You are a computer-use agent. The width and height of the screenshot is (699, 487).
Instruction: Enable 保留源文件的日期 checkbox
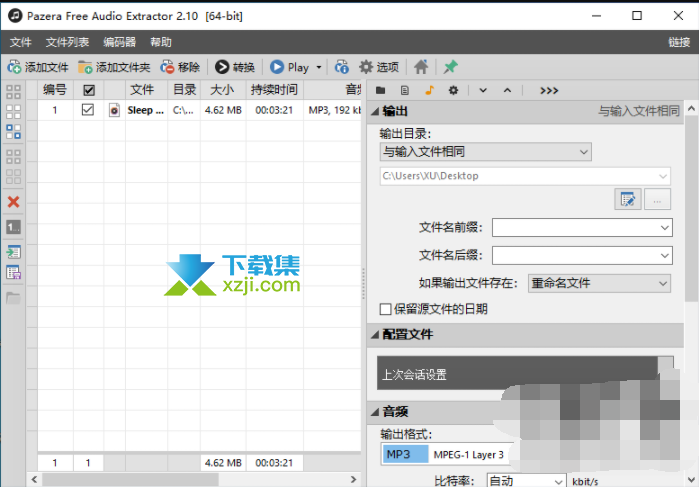(386, 309)
